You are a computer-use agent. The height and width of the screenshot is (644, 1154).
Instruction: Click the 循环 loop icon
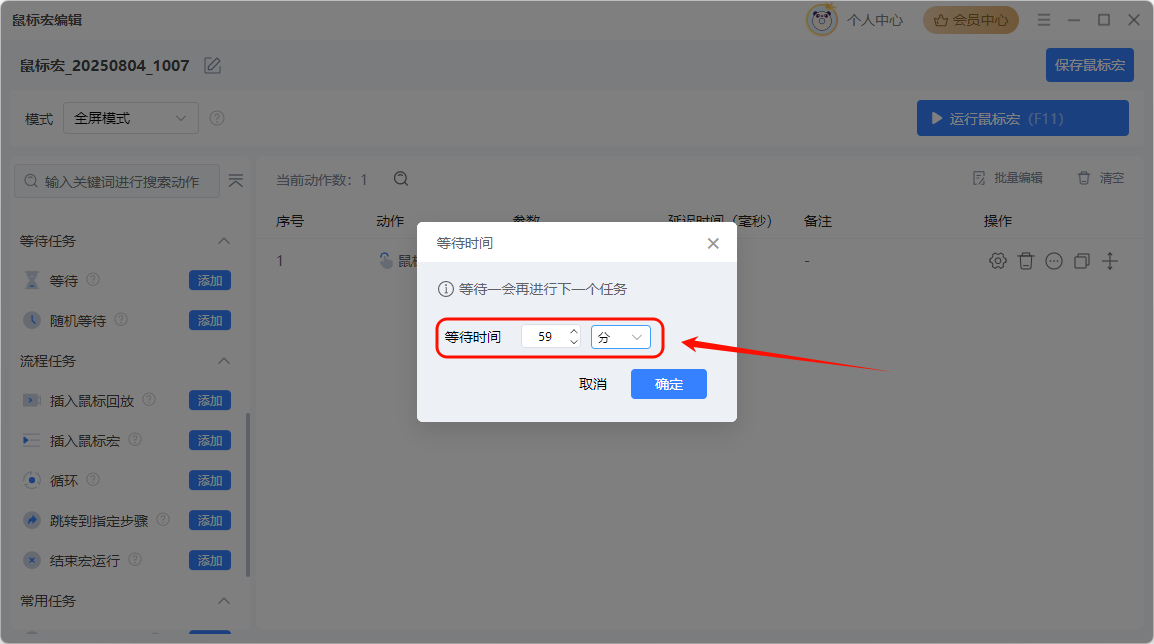[x=32, y=481]
